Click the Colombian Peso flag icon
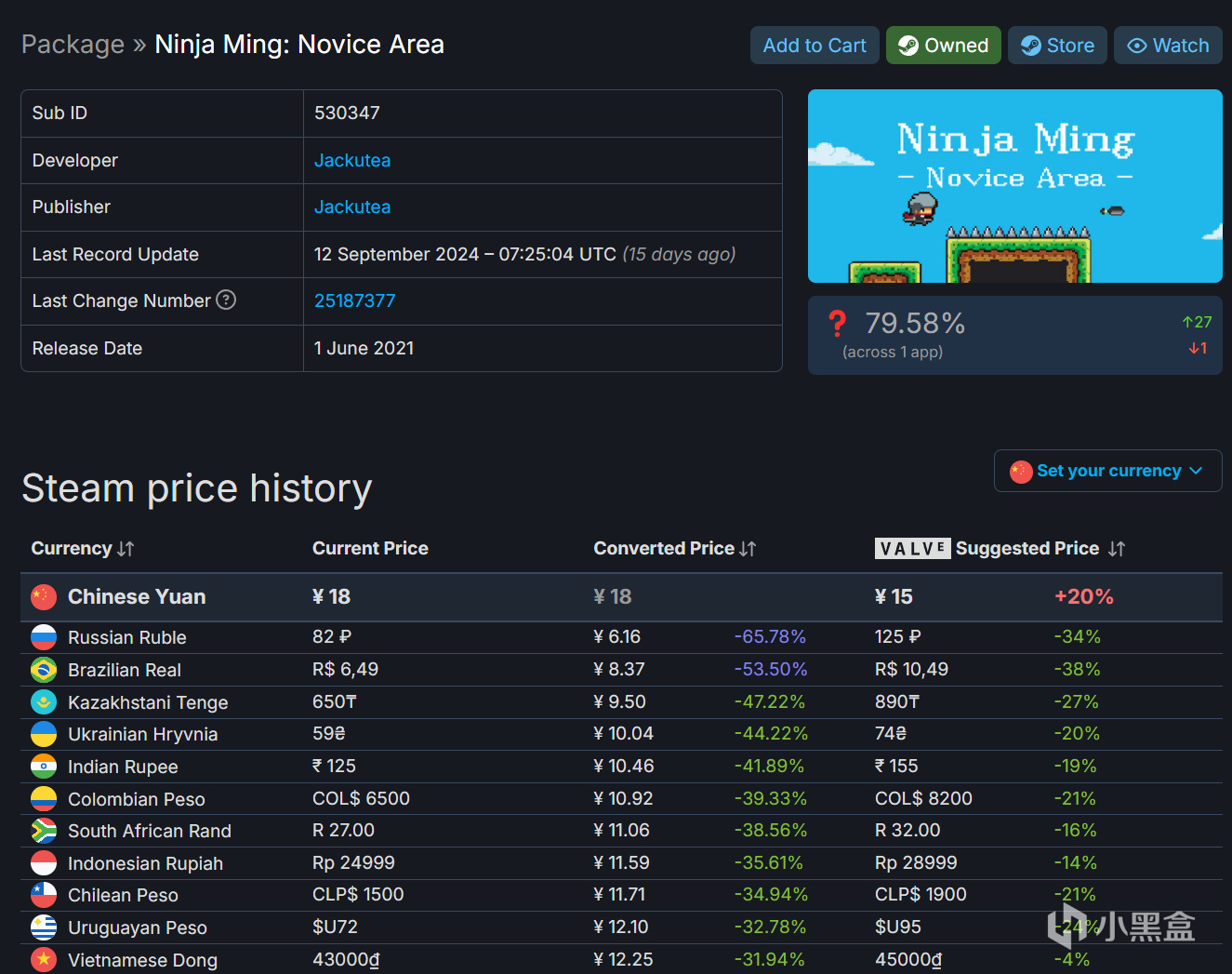This screenshot has height=974, width=1232. tap(44, 799)
